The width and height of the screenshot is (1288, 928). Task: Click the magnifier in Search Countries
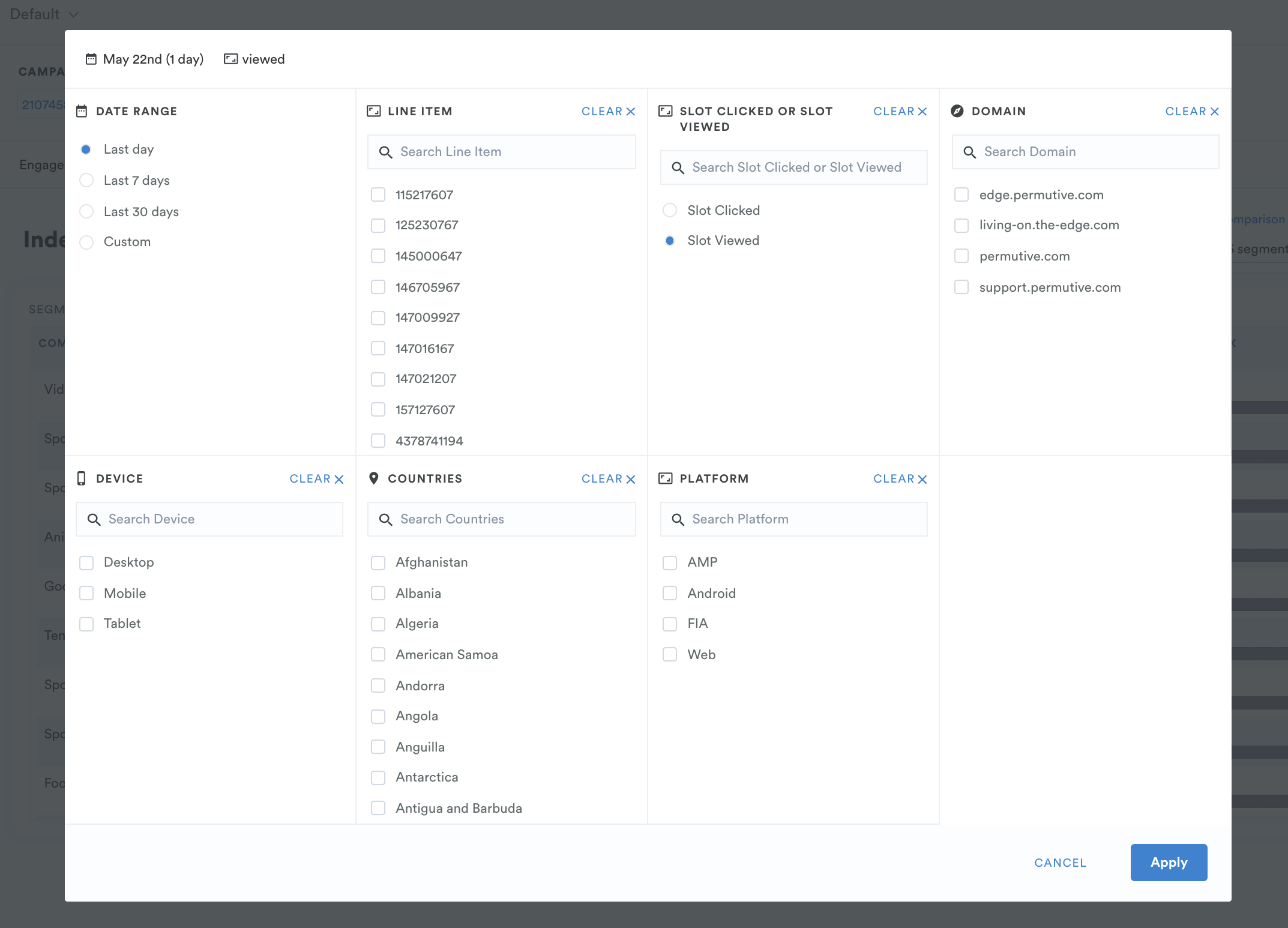click(x=385, y=520)
